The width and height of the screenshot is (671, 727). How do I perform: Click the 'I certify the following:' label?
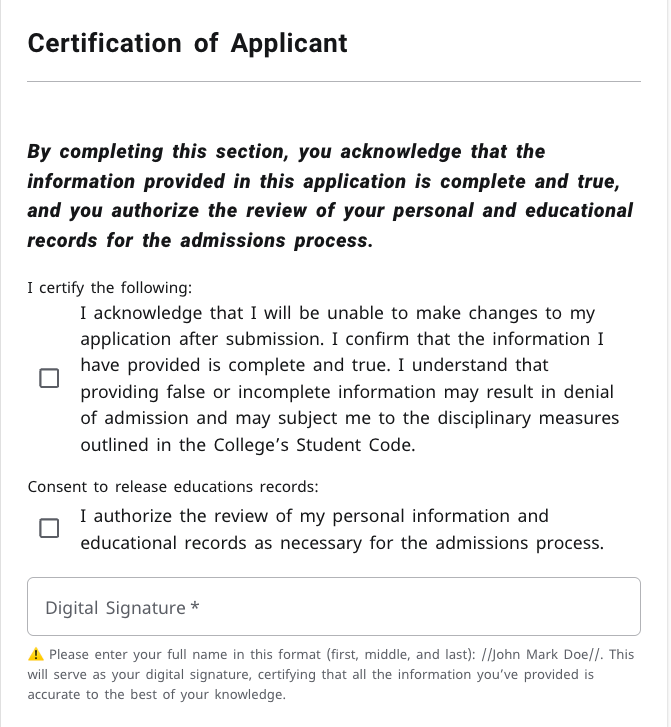click(x=109, y=288)
